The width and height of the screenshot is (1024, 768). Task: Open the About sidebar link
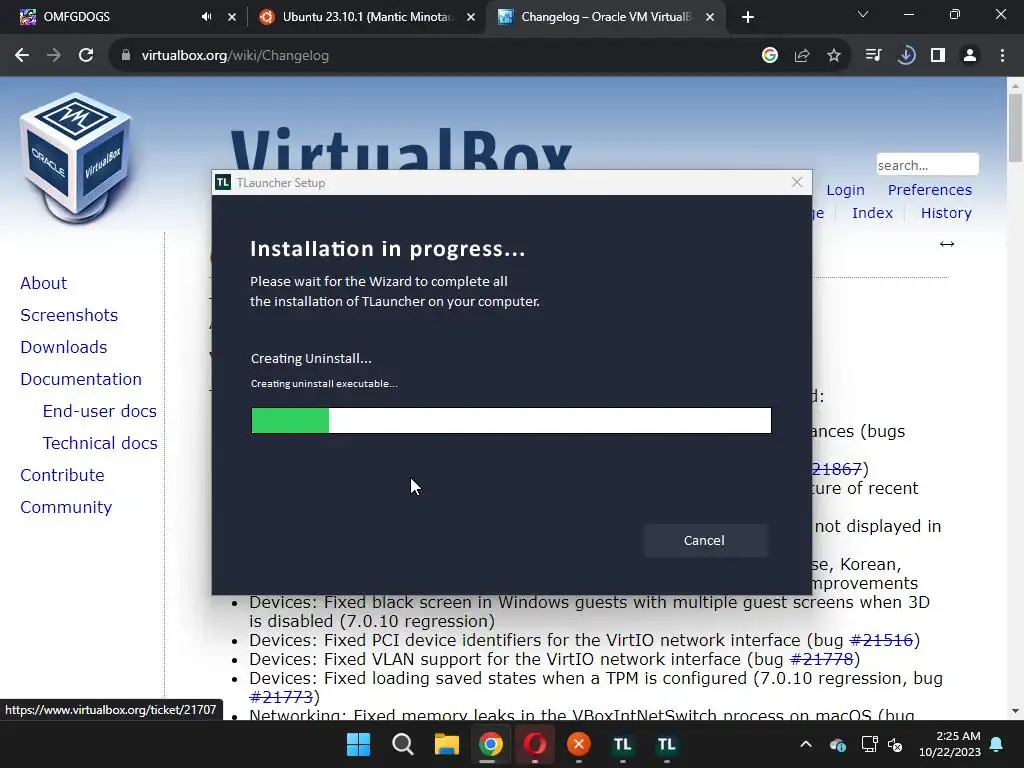pyautogui.click(x=44, y=283)
